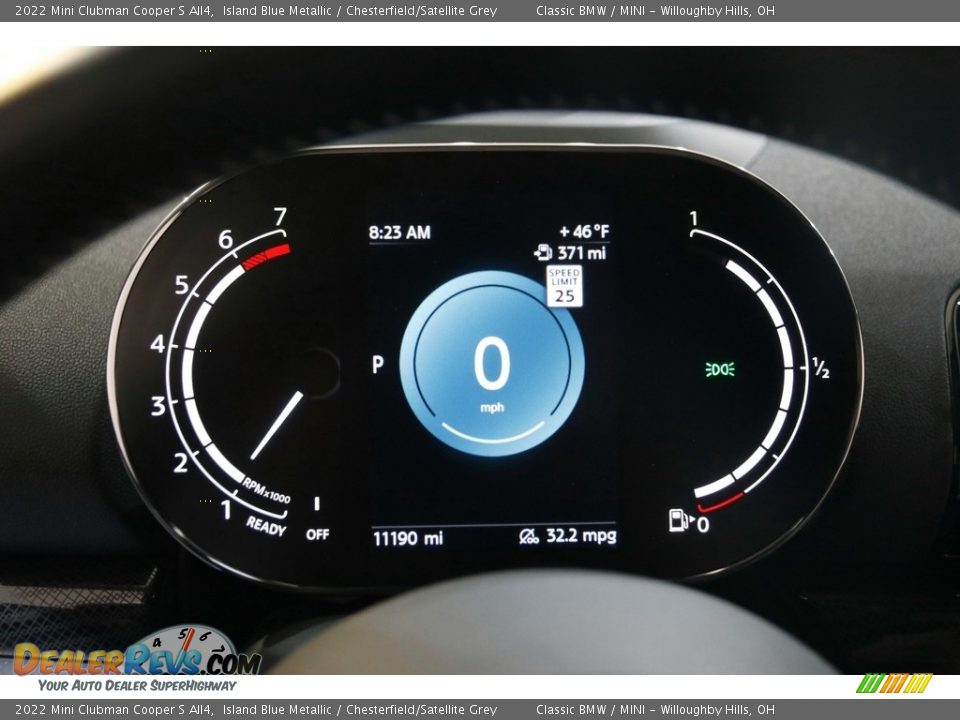The image size is (960, 720).
Task: Tap the 8:23 AM clock reading
Action: click(400, 233)
